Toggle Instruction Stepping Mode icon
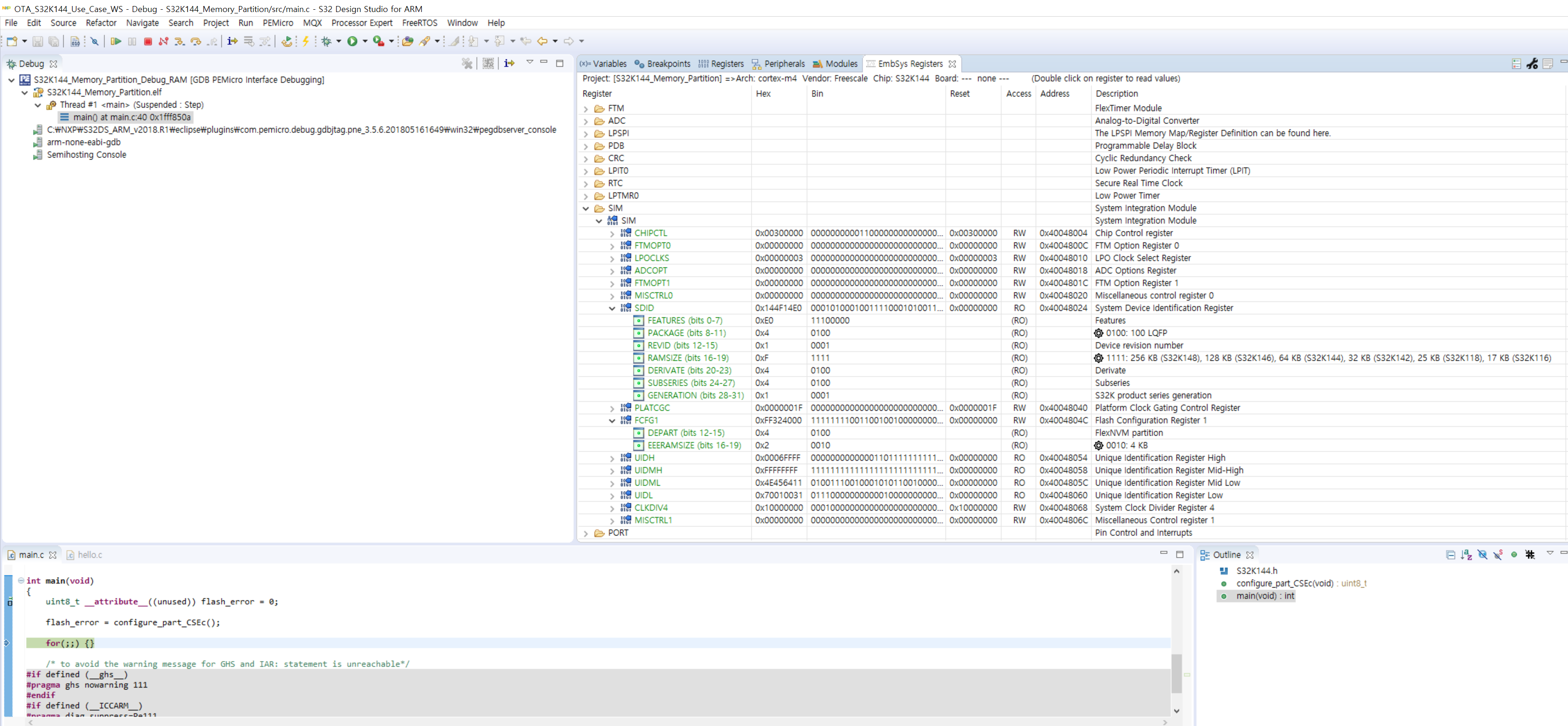This screenshot has width=1568, height=726. [232, 41]
